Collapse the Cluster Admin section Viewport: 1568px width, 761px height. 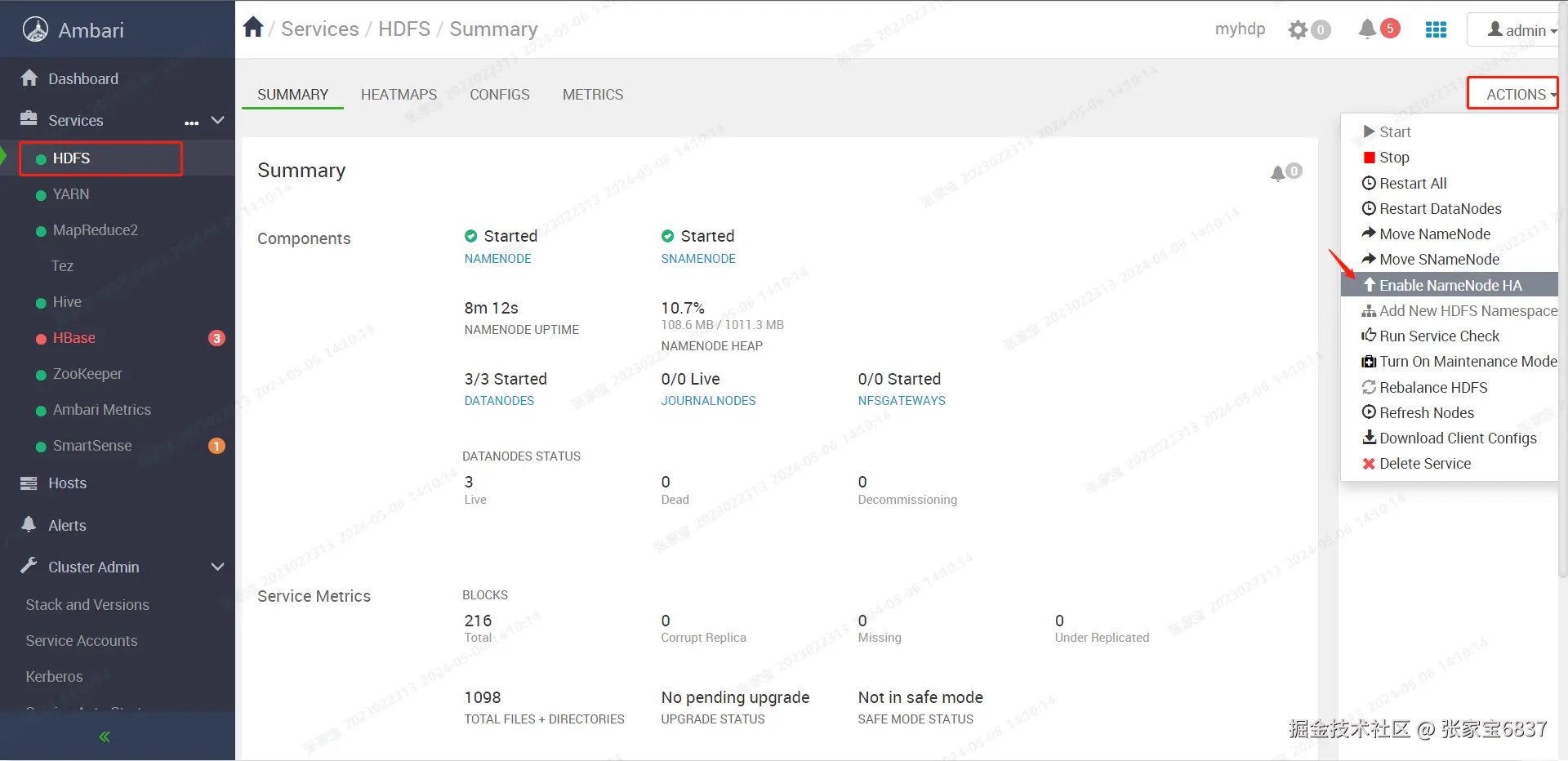click(217, 567)
